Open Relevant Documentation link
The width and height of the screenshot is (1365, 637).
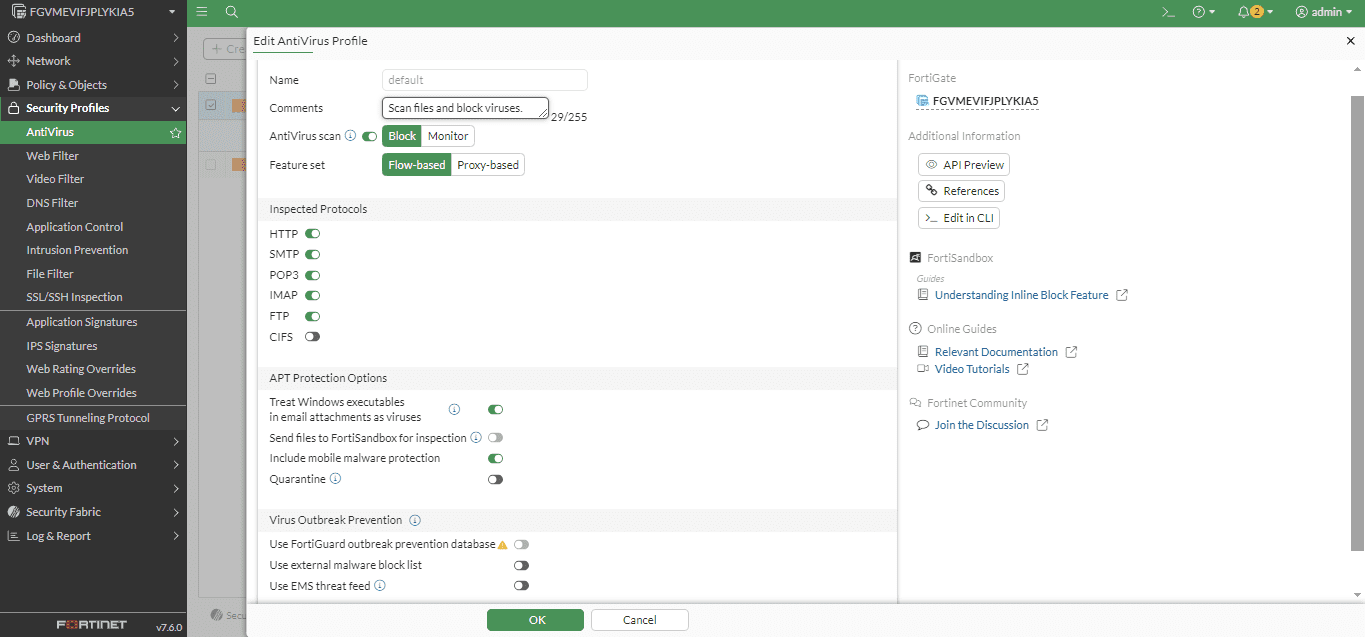coord(996,352)
